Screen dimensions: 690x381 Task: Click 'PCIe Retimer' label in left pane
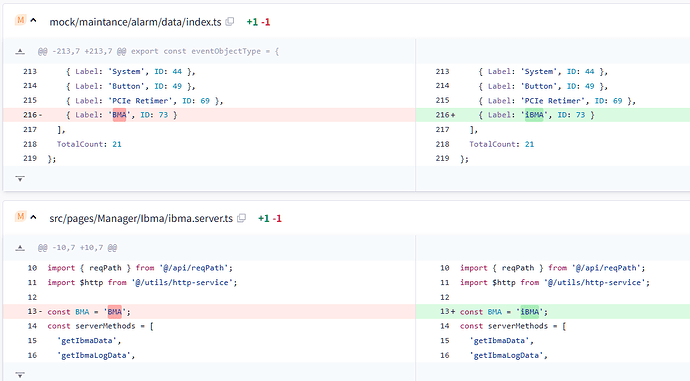click(141, 101)
